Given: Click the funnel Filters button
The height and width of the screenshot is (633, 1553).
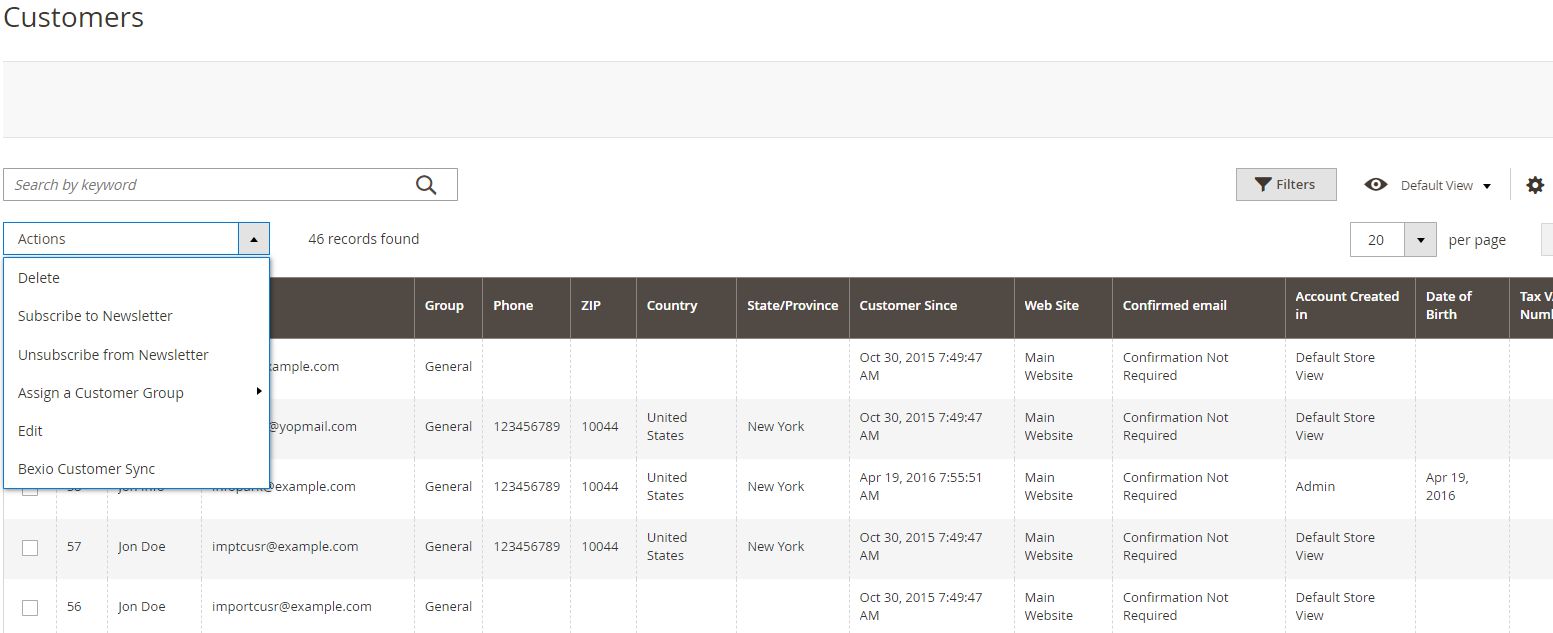Looking at the screenshot, I should click(x=1286, y=185).
